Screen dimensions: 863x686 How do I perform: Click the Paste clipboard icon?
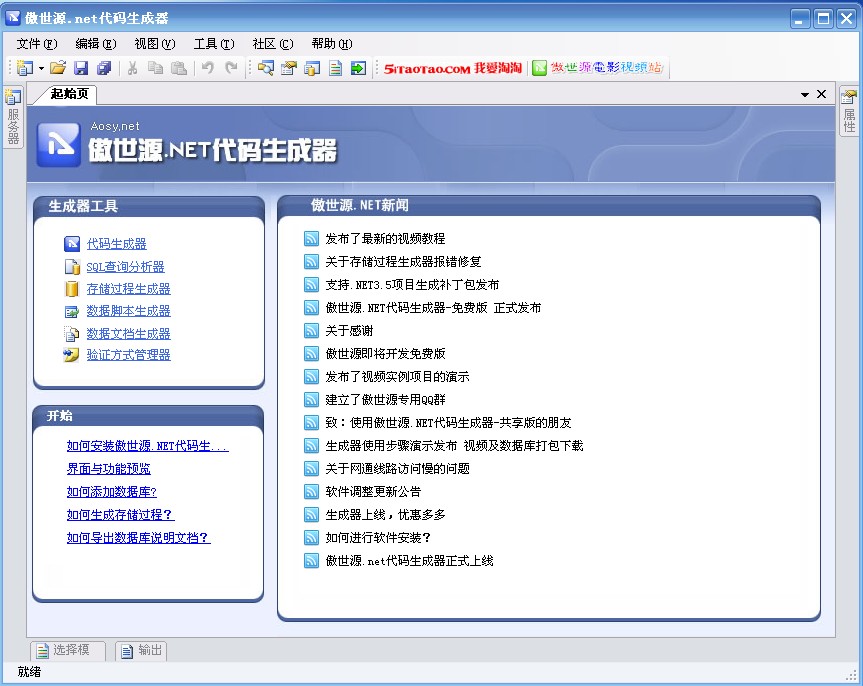pos(179,68)
